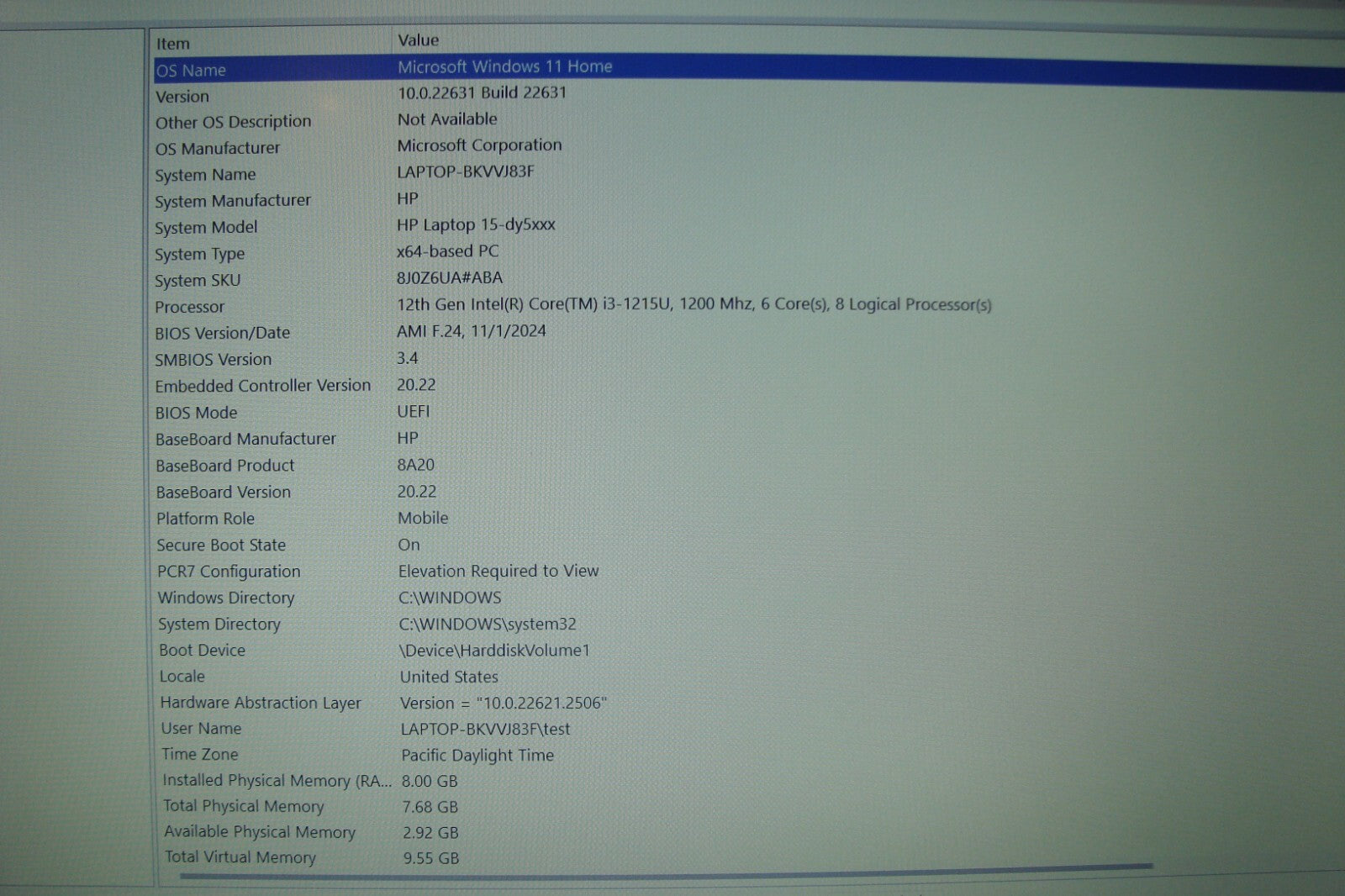1345x896 pixels.
Task: Click the horizontal scrollbar below the list
Action: 664,872
